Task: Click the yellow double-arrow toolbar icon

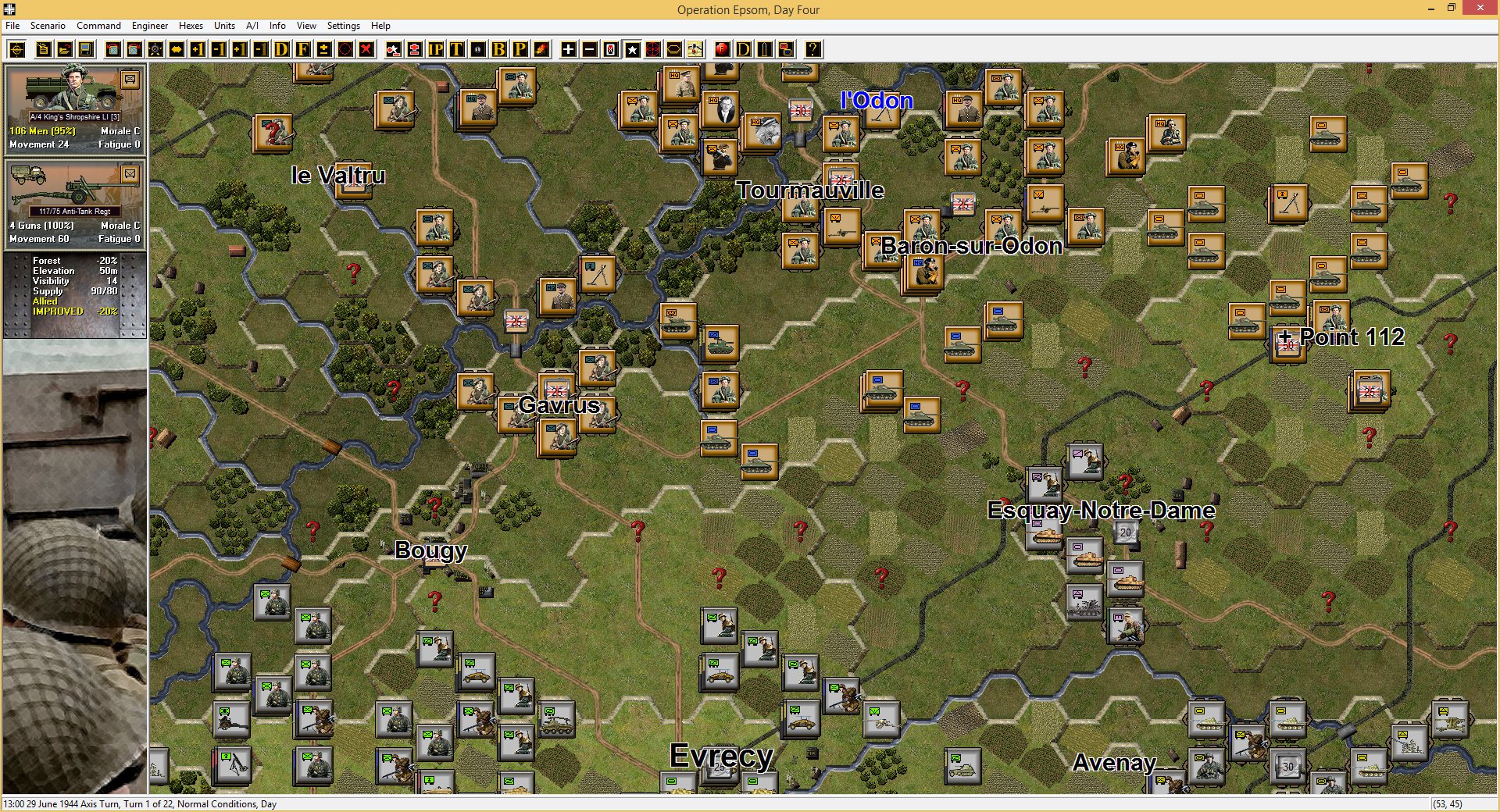Action: click(177, 50)
